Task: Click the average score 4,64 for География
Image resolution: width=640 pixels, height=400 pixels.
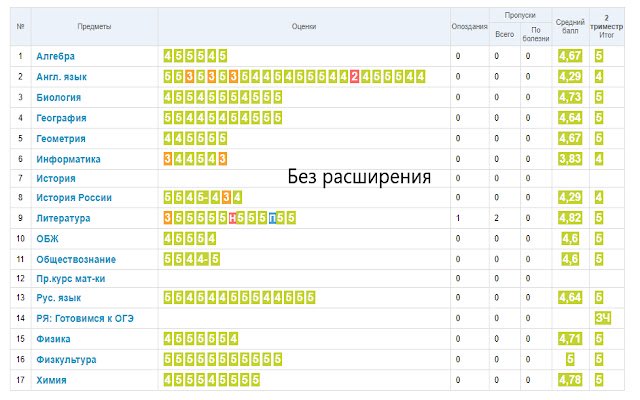Action: point(570,118)
